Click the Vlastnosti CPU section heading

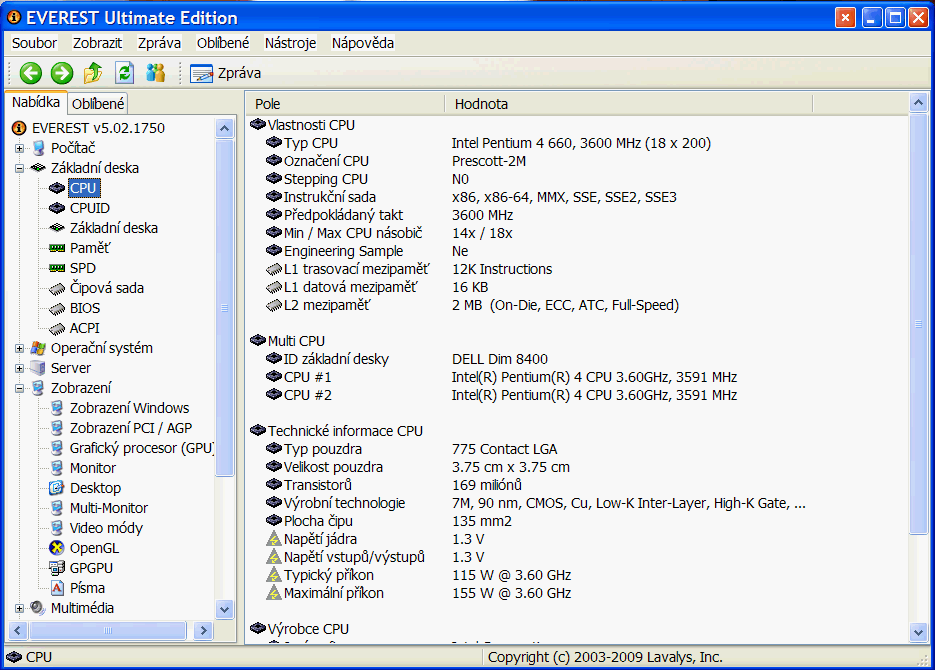(x=311, y=125)
